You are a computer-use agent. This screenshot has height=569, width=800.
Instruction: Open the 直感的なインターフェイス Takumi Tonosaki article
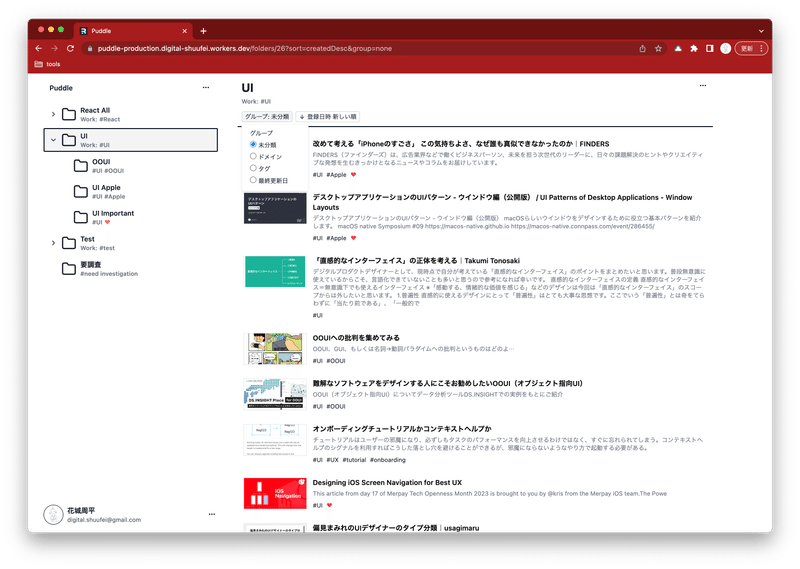(416, 261)
